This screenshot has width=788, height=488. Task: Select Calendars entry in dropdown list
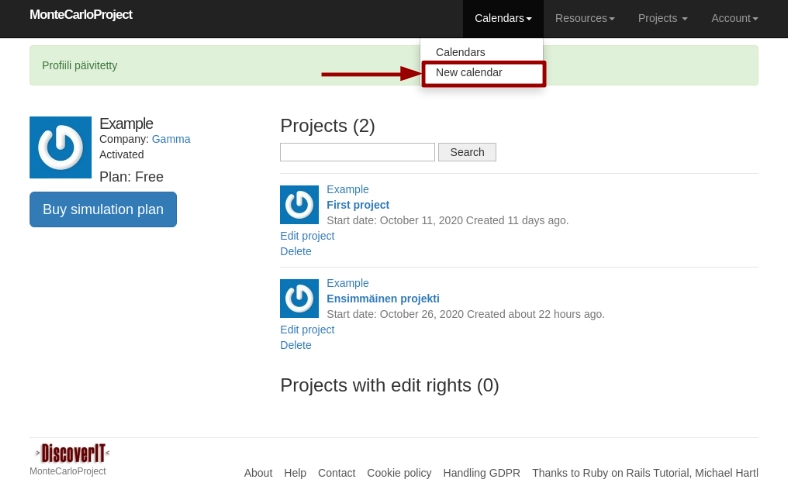(460, 52)
